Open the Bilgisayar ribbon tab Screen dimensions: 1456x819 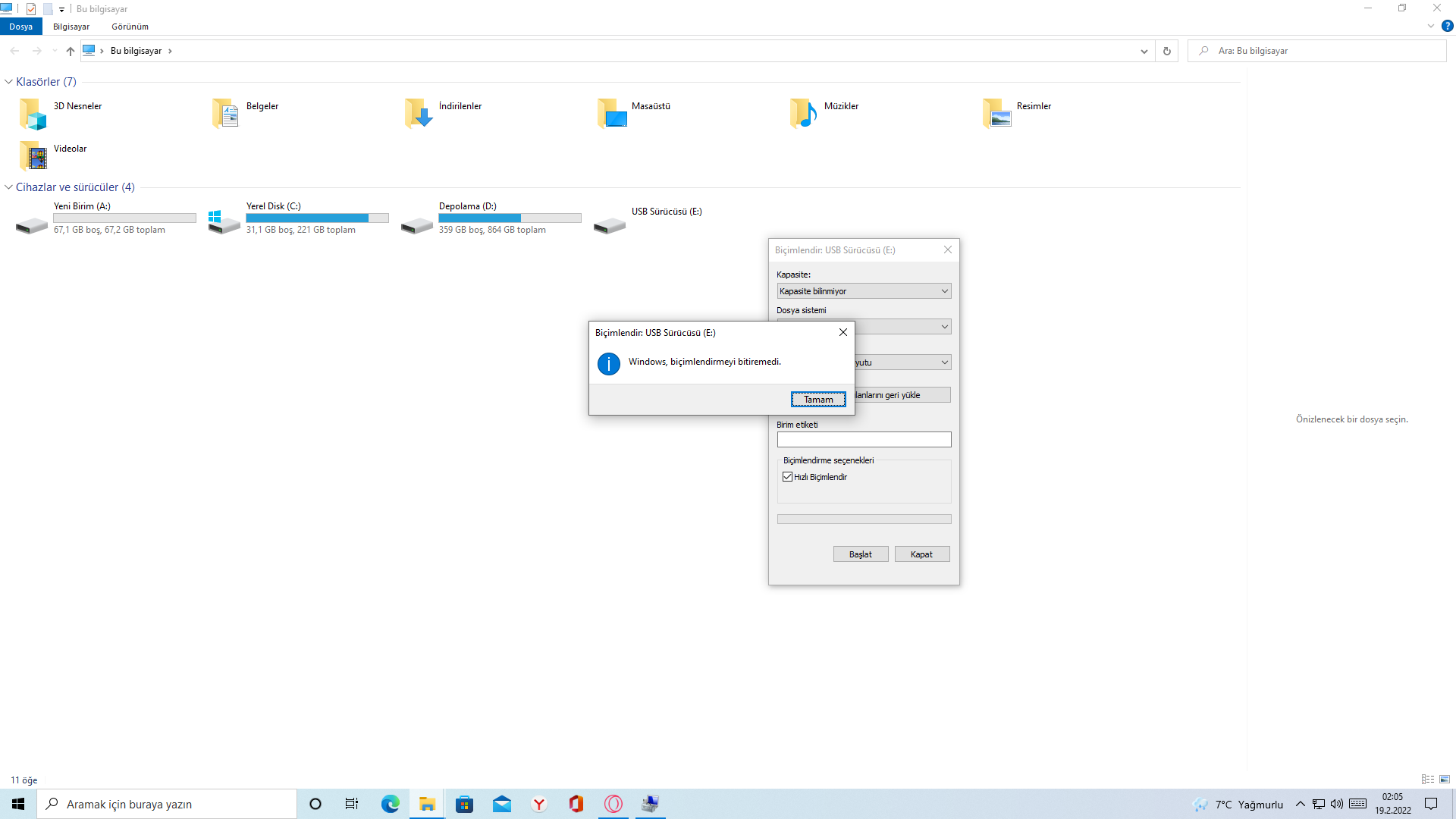pyautogui.click(x=71, y=27)
